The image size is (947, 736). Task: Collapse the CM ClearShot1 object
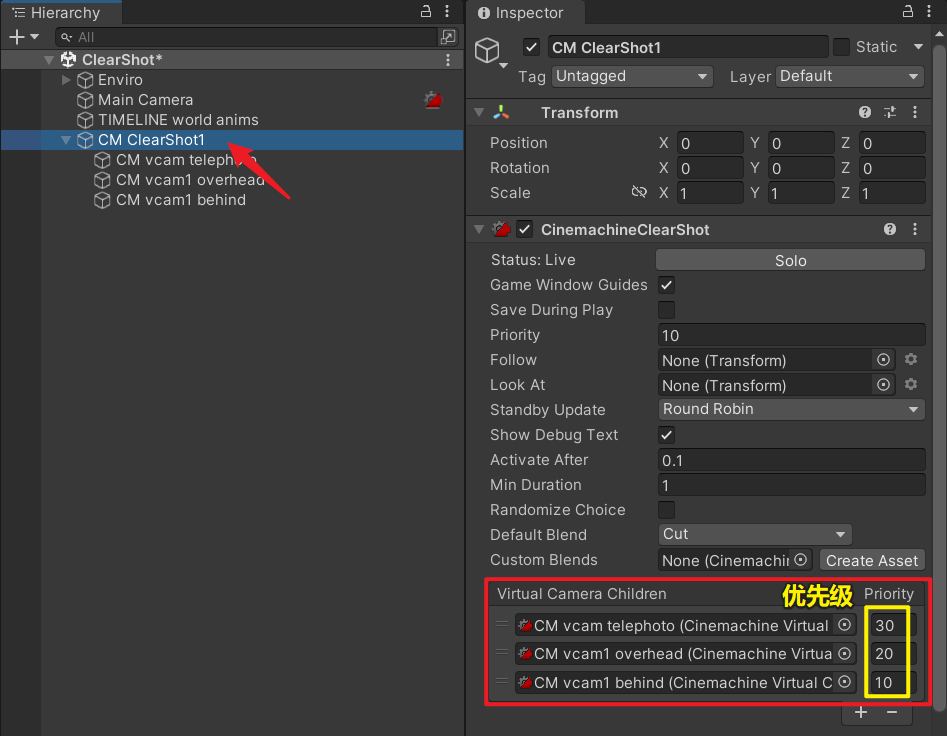click(66, 140)
